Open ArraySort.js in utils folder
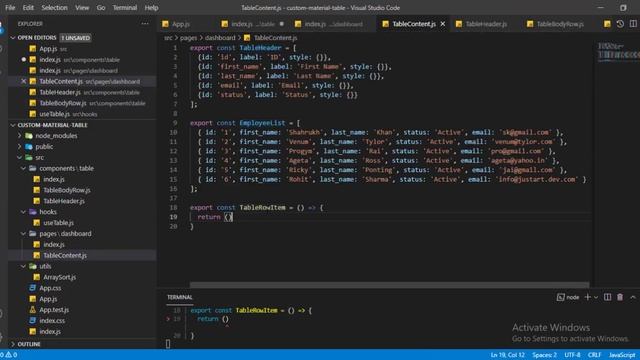Image resolution: width=640 pixels, height=360 pixels. (x=60, y=277)
